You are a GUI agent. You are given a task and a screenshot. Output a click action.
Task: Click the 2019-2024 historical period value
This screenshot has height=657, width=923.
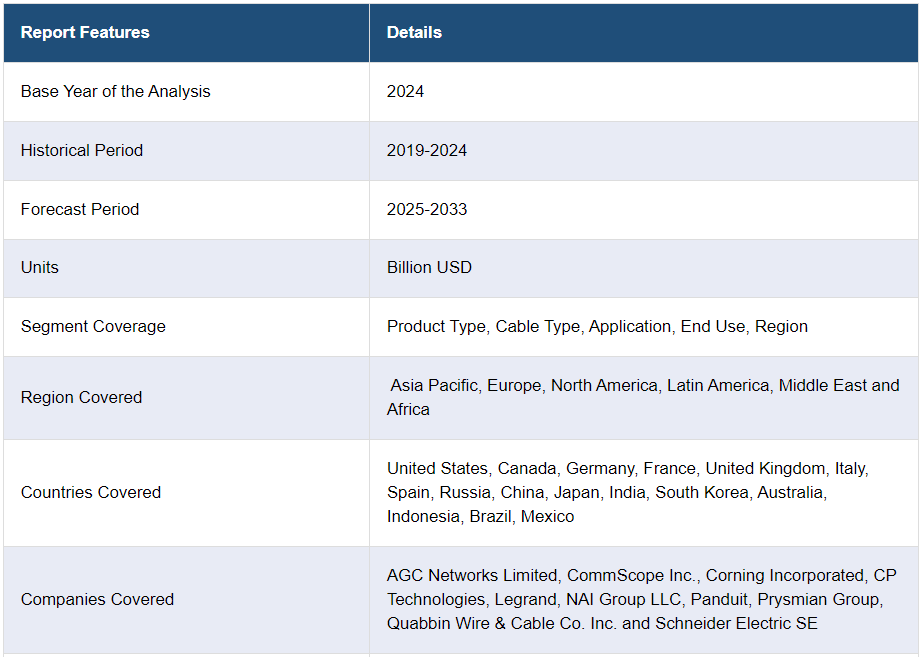pos(427,150)
